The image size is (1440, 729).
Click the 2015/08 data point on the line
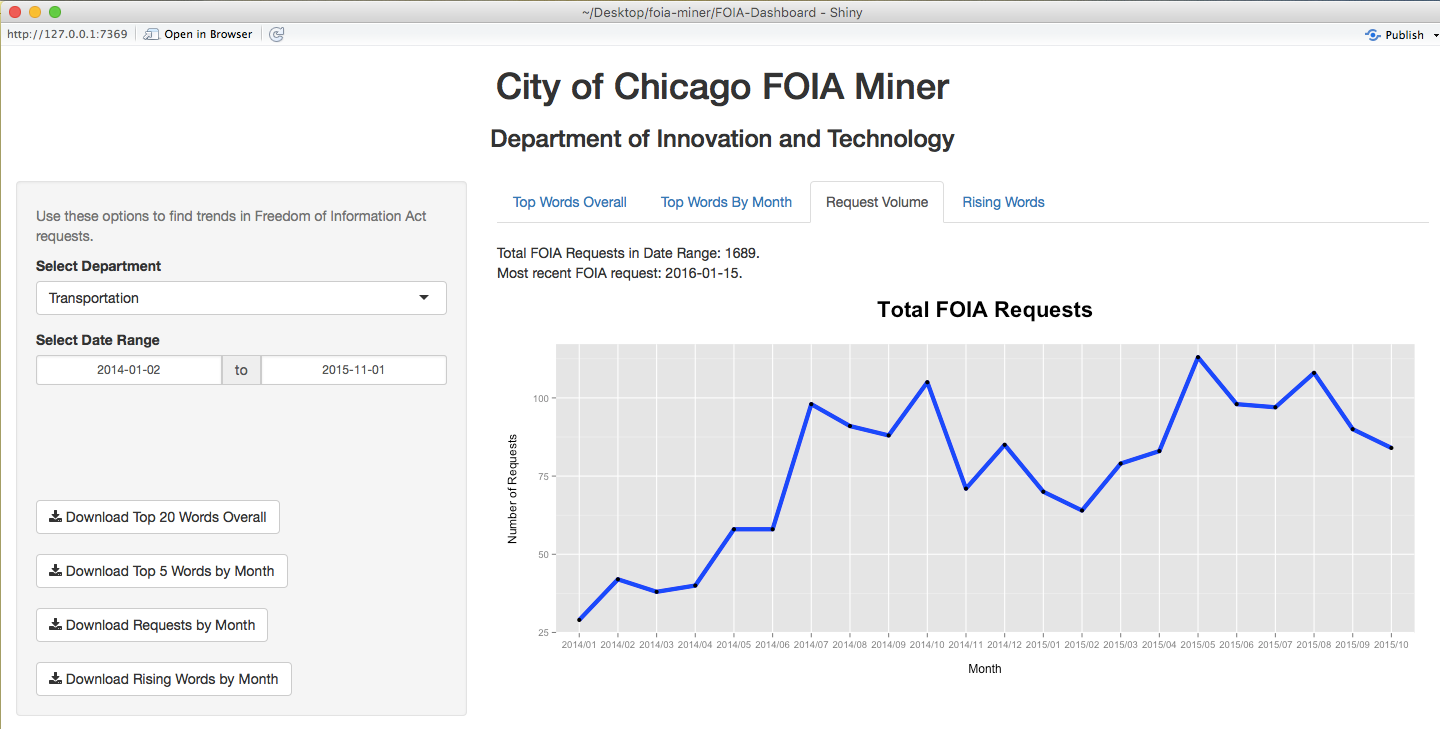tap(1314, 373)
